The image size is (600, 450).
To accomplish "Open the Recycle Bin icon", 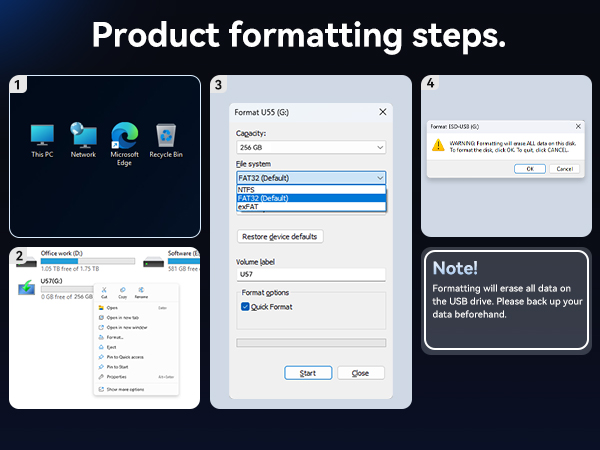I will point(166,140).
